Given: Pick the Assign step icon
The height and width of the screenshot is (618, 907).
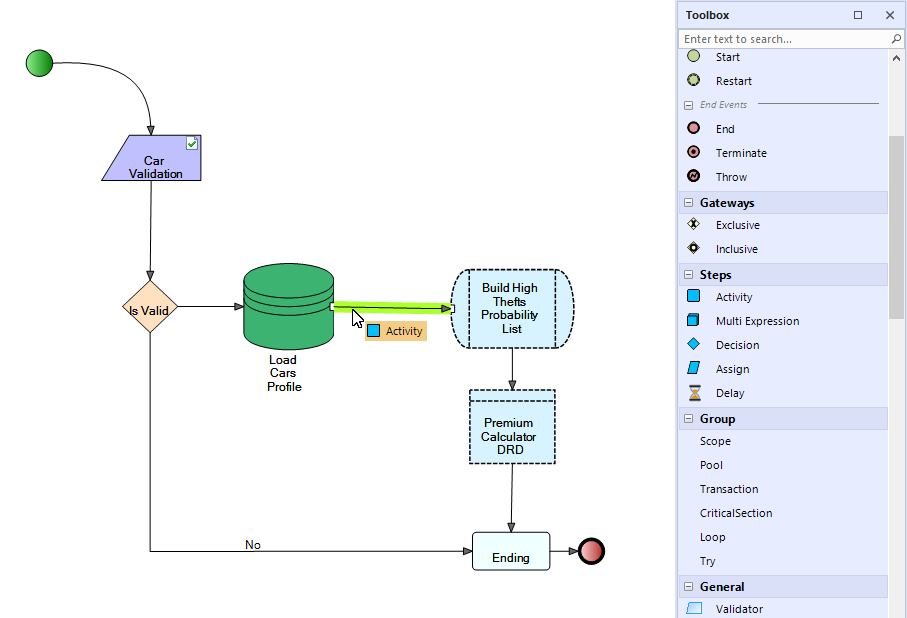Looking at the screenshot, I should pyautogui.click(x=694, y=368).
